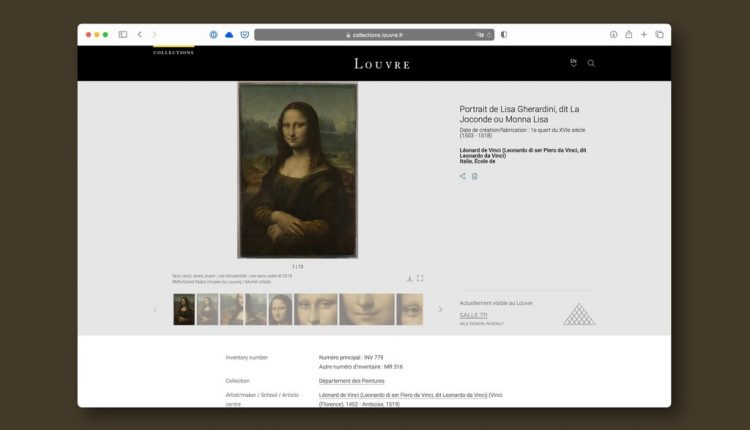Image resolution: width=750 pixels, height=430 pixels.
Task: Open the Département des Peintures link
Action: [x=352, y=381]
